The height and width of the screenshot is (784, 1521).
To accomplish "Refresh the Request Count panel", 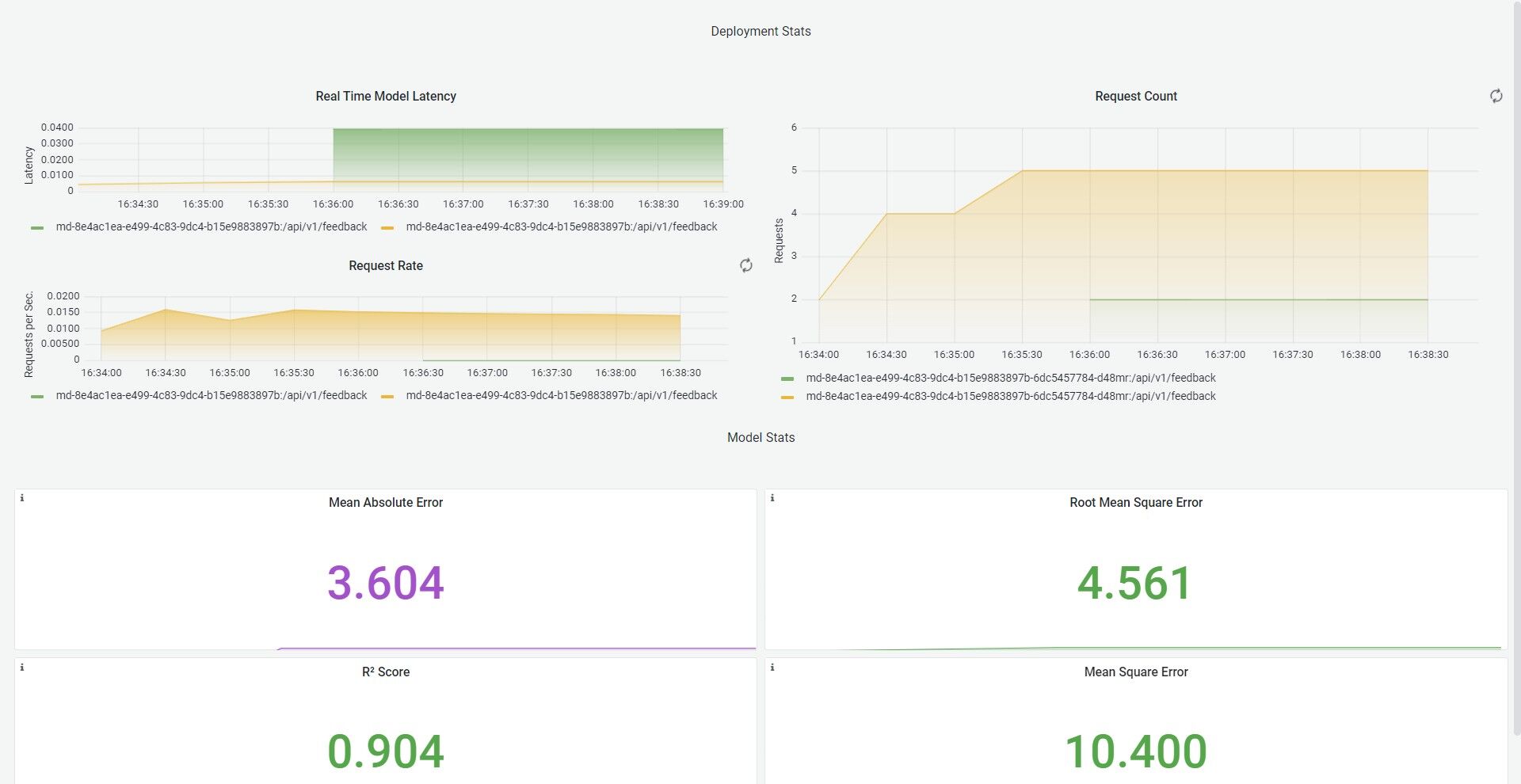I will click(1496, 96).
